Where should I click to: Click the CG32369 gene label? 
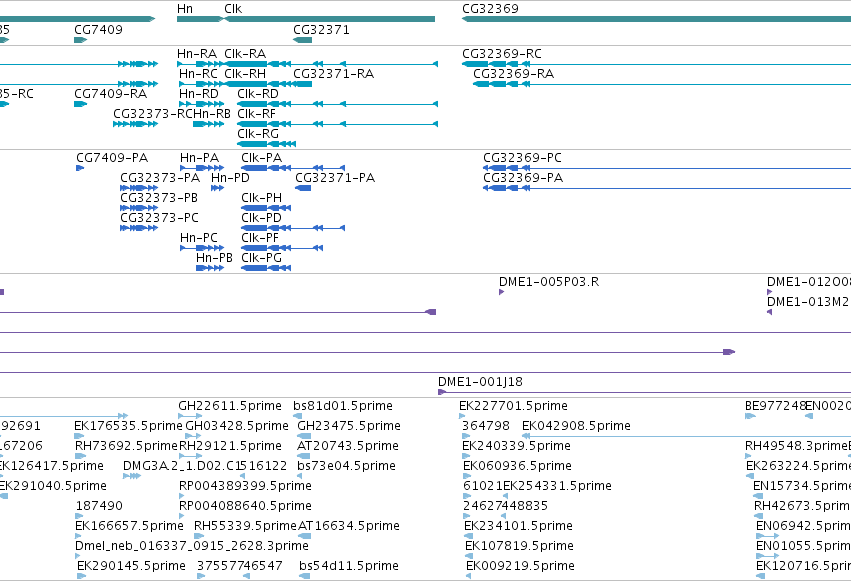pos(490,9)
